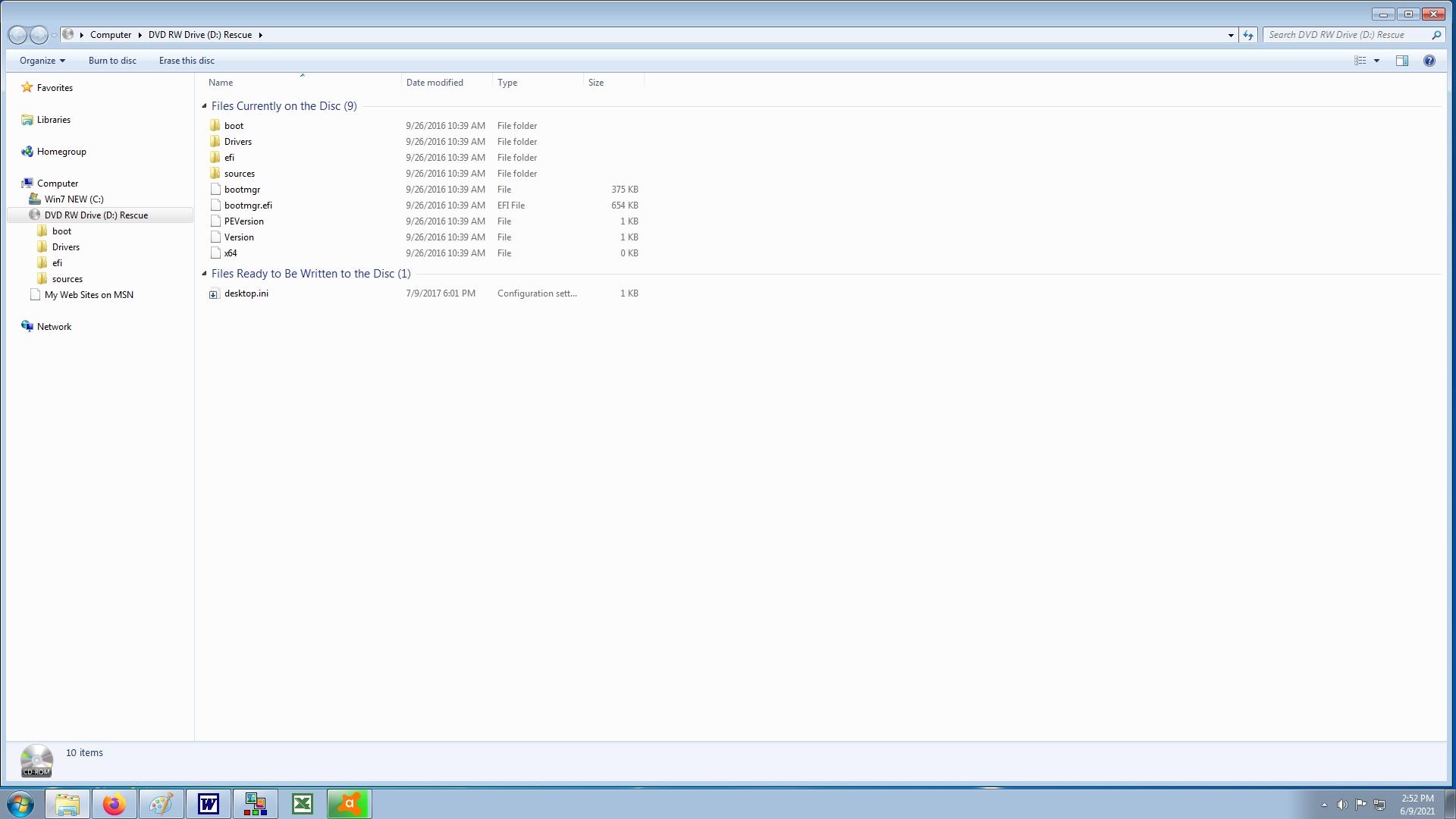Click the Refresh address bar icon
1456x819 pixels.
pyautogui.click(x=1248, y=35)
